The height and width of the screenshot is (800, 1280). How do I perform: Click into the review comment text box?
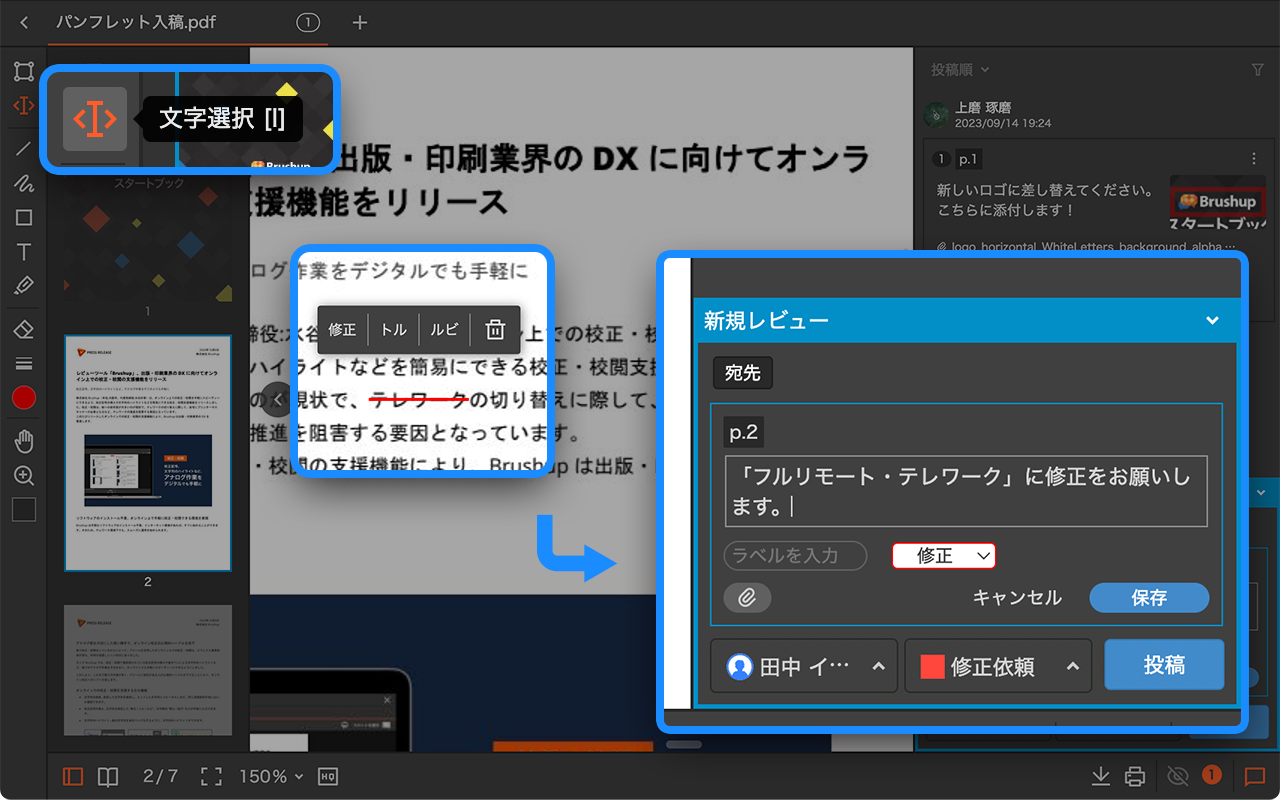coord(966,492)
